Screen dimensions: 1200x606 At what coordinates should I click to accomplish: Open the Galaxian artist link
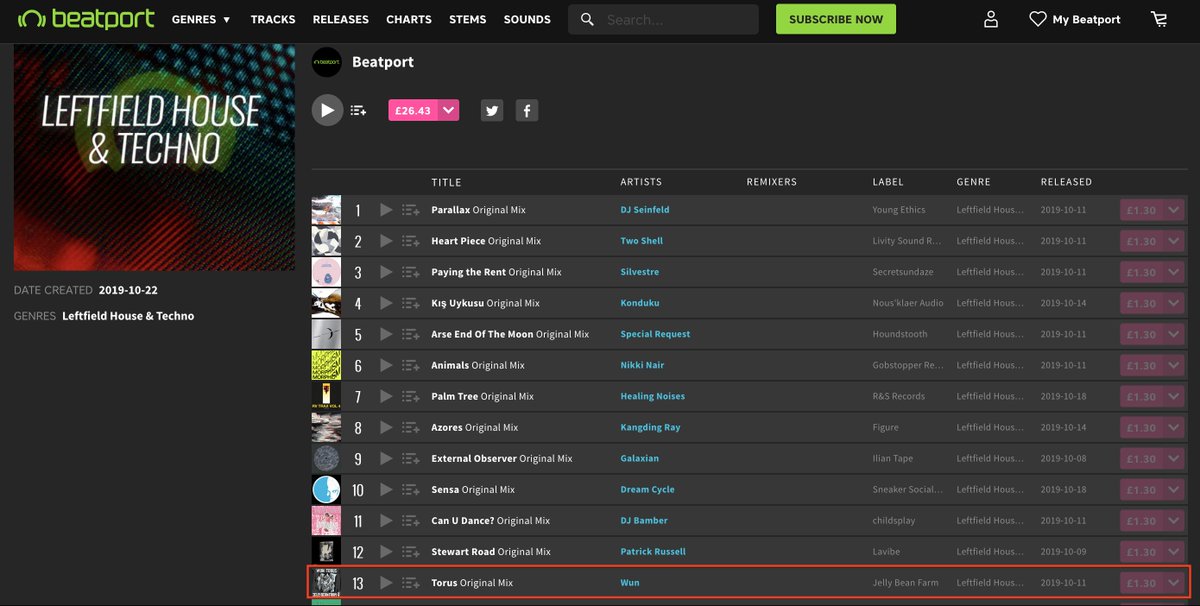pyautogui.click(x=641, y=458)
